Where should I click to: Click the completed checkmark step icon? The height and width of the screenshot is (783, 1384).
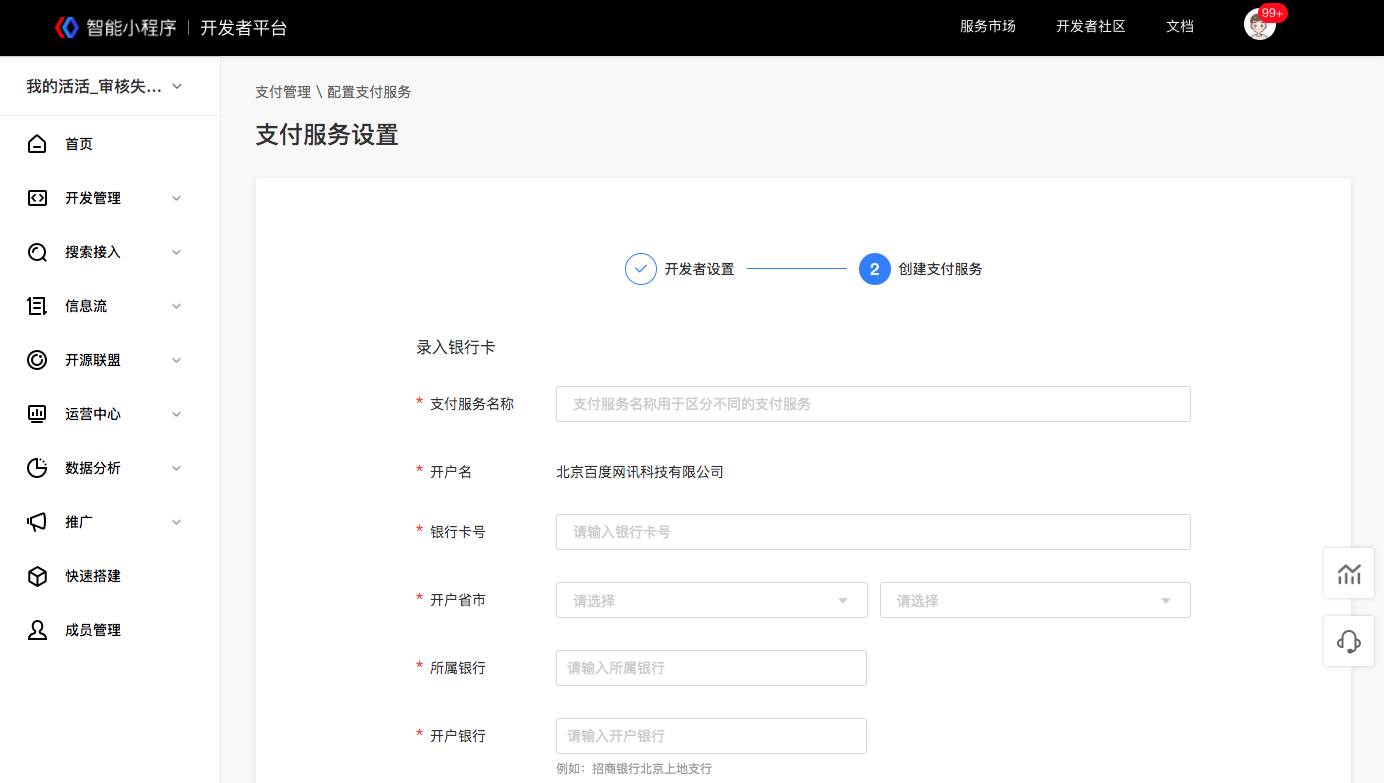coord(641,269)
